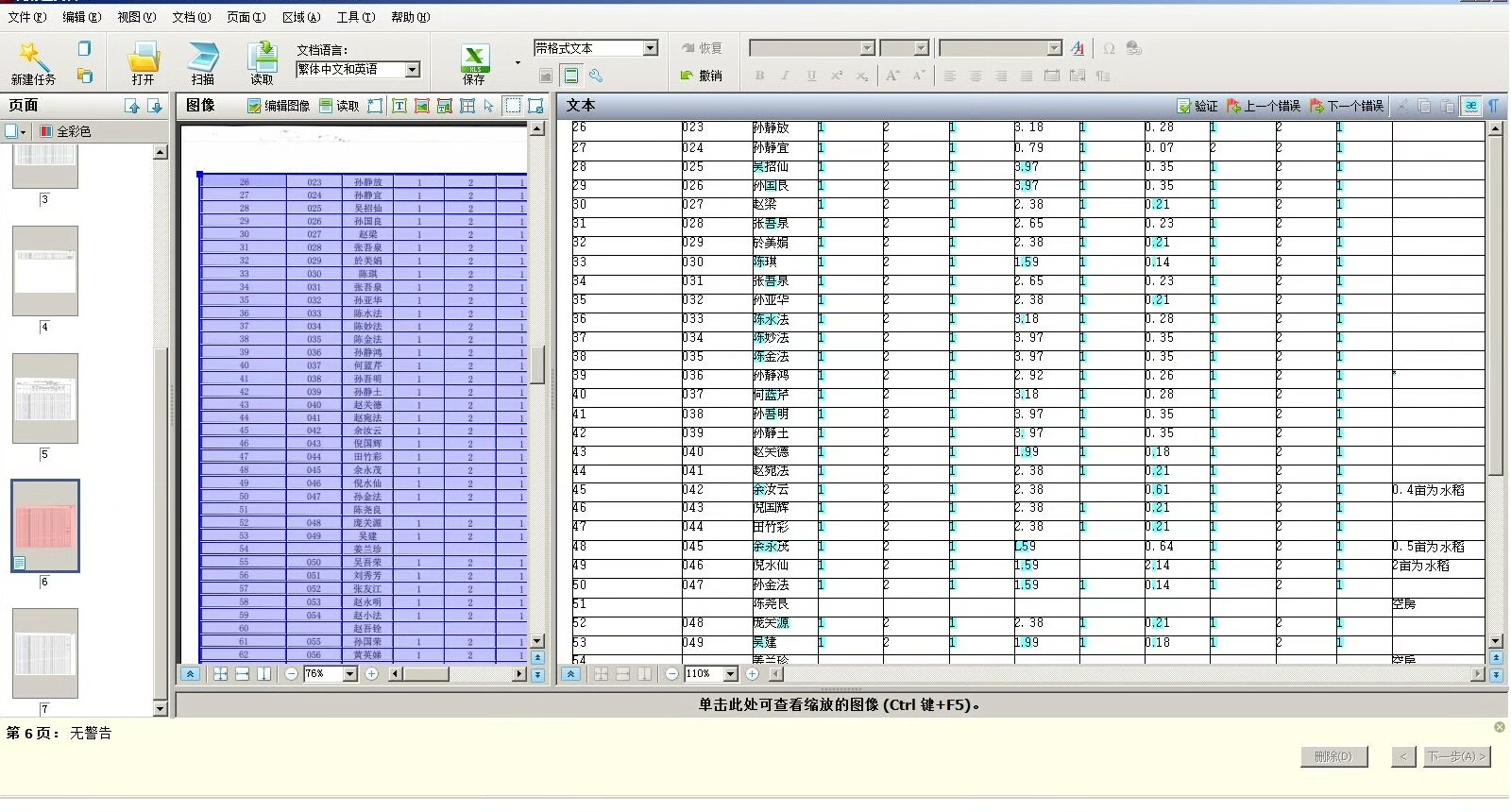Click the 撤销 (Undo) button

pos(702,76)
